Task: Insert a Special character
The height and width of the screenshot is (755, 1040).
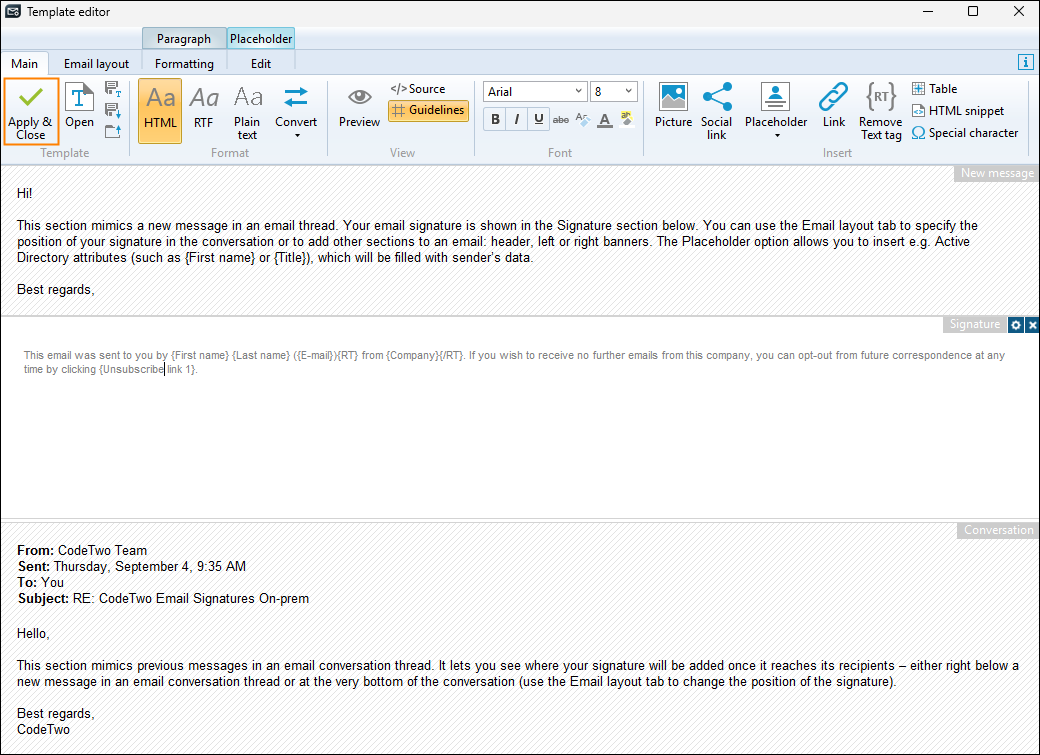Action: 964,133
